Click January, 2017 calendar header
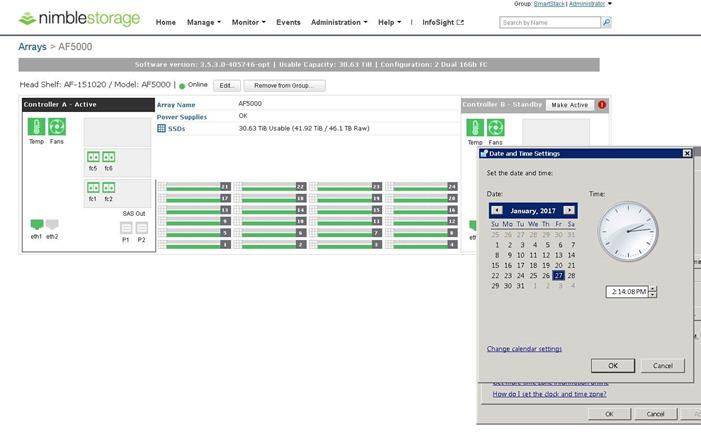Image resolution: width=701 pixels, height=445 pixels. [x=532, y=211]
